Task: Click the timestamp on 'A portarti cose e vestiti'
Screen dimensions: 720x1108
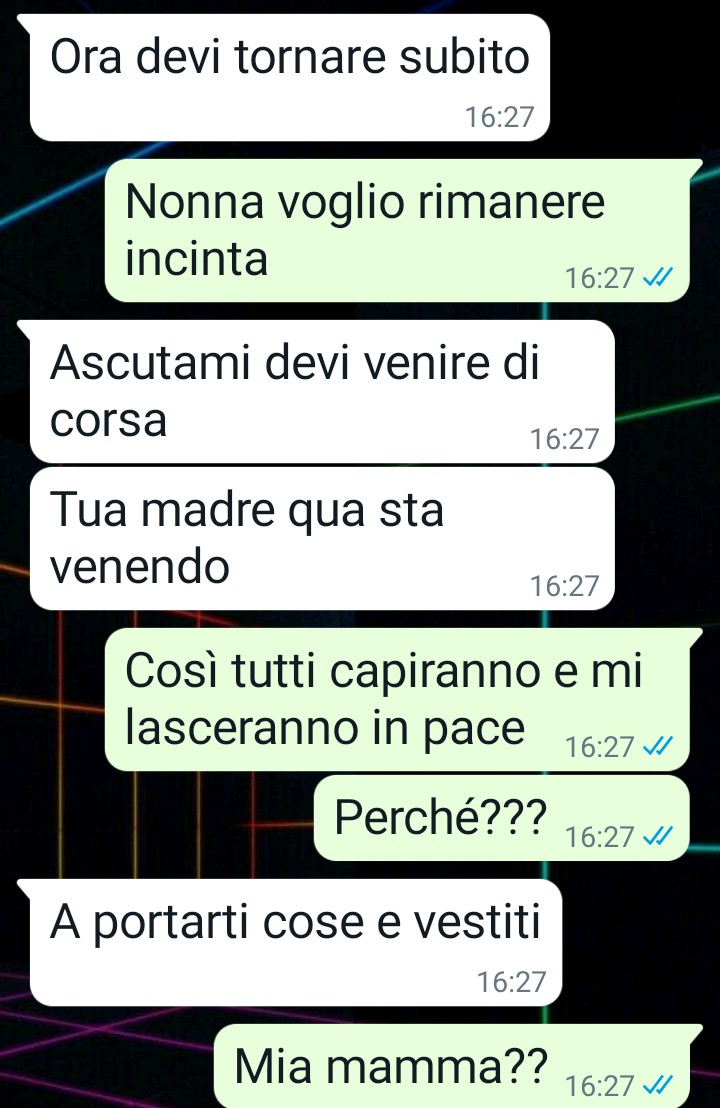Action: coord(512,982)
